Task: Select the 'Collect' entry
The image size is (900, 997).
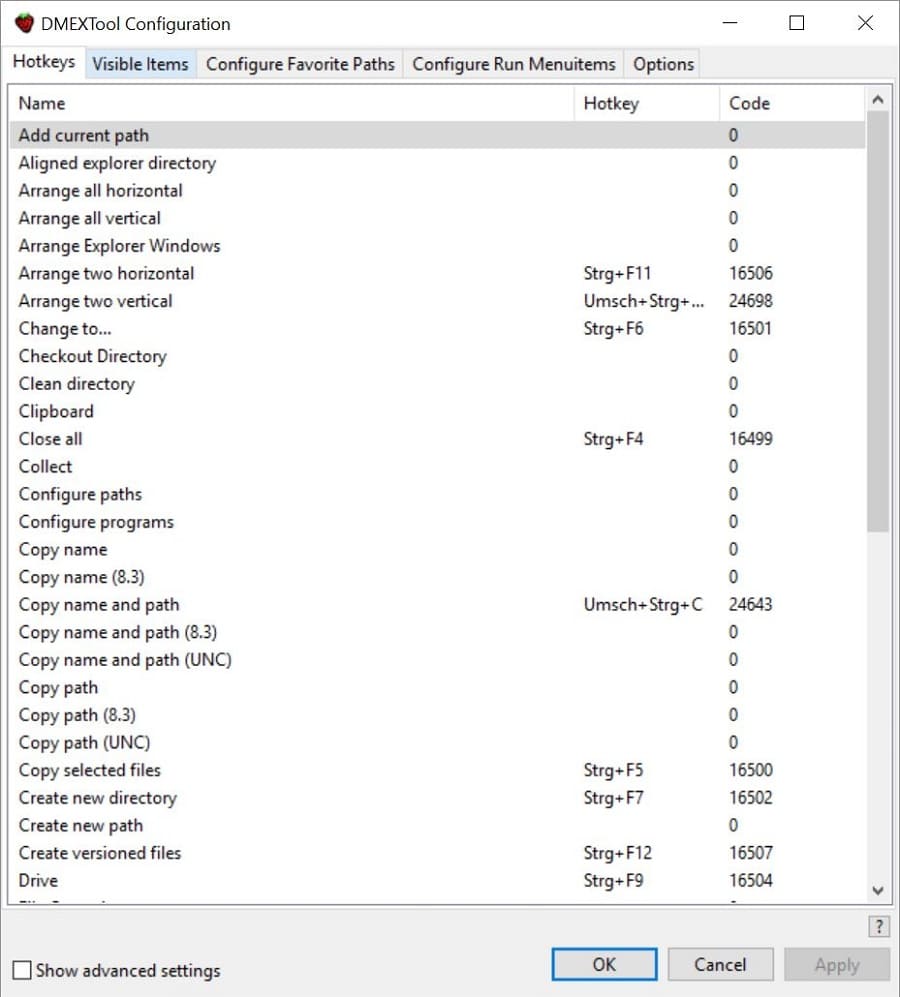Action: (438, 467)
